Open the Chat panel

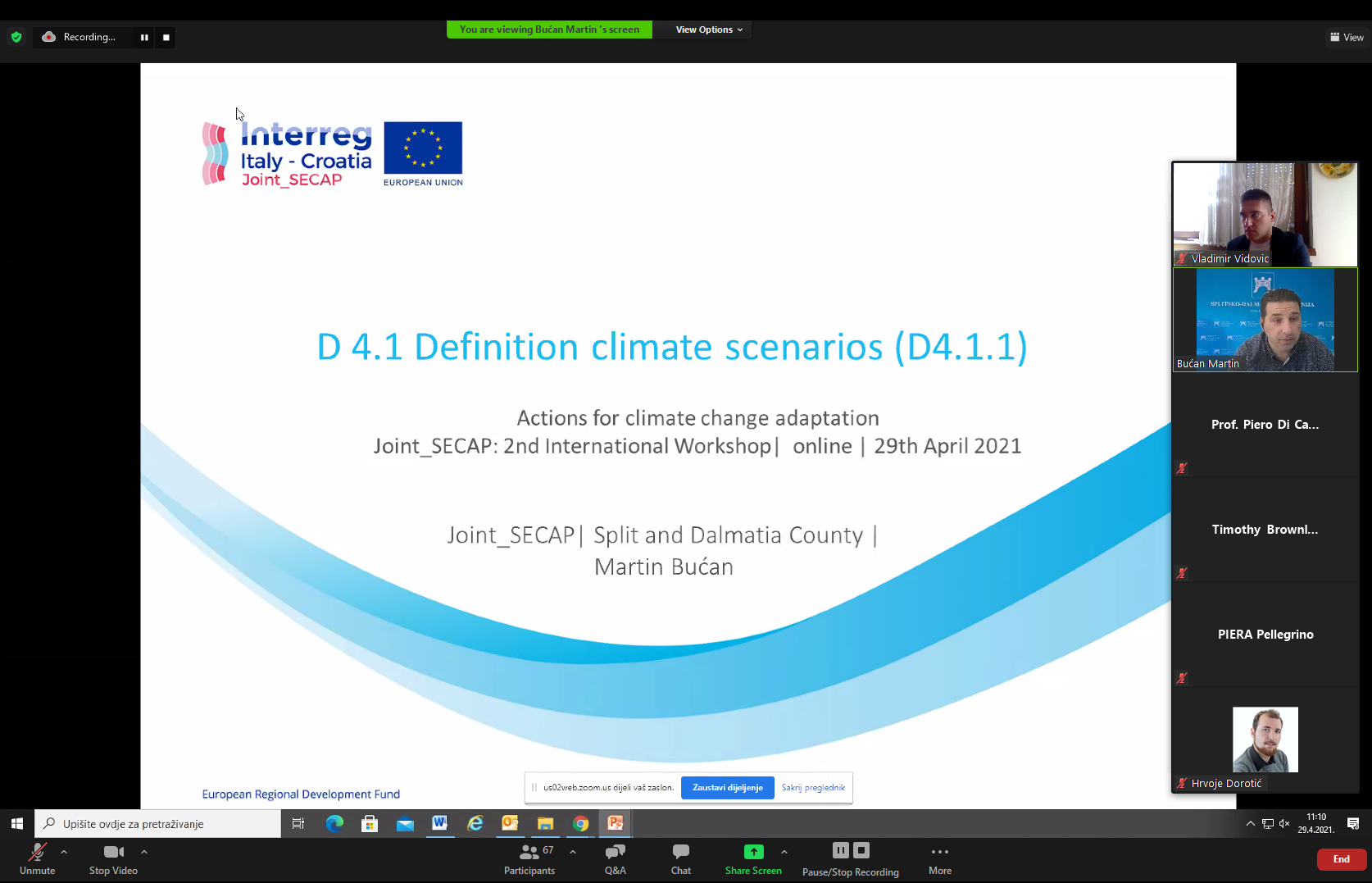click(x=680, y=858)
